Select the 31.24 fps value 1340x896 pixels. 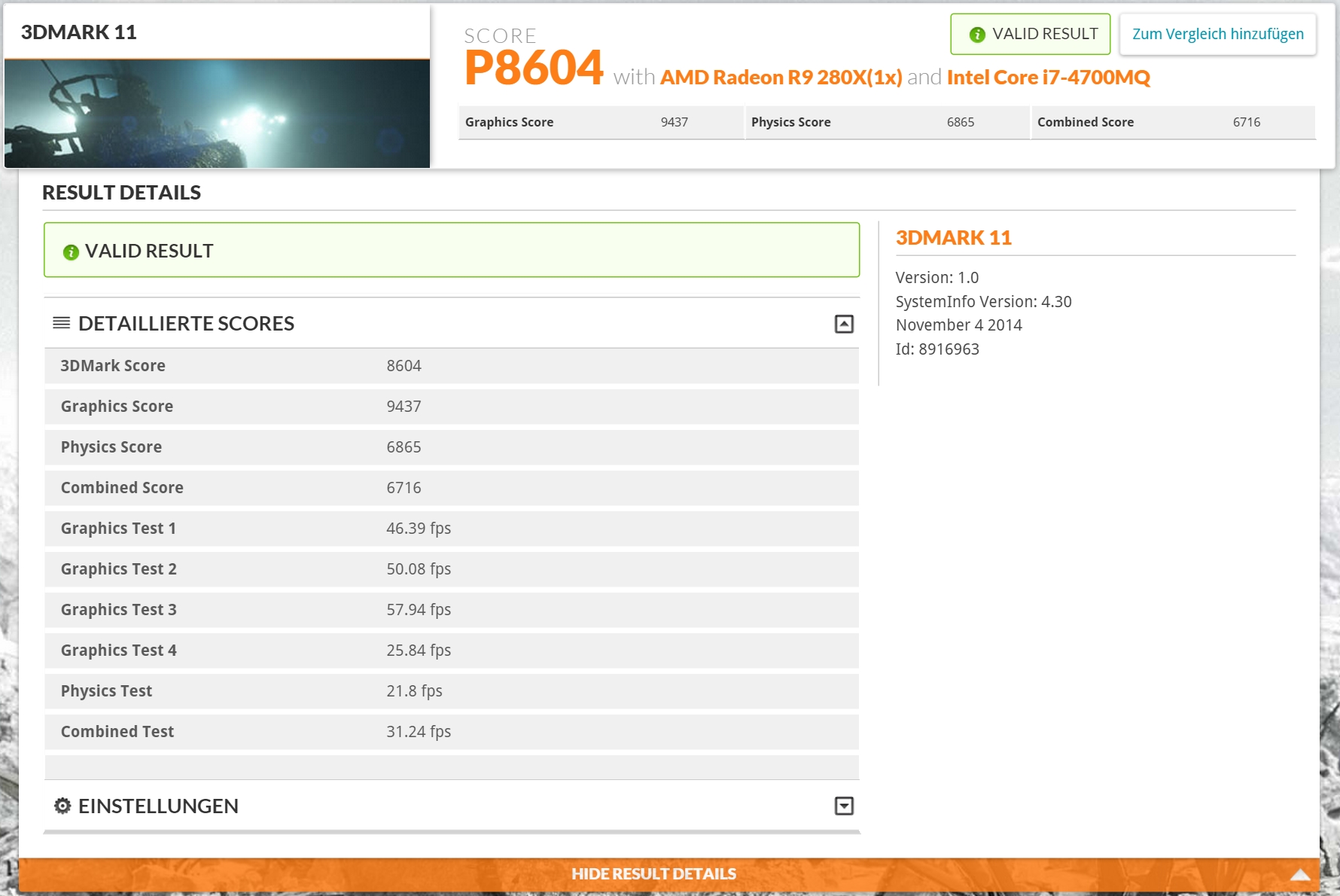(419, 731)
